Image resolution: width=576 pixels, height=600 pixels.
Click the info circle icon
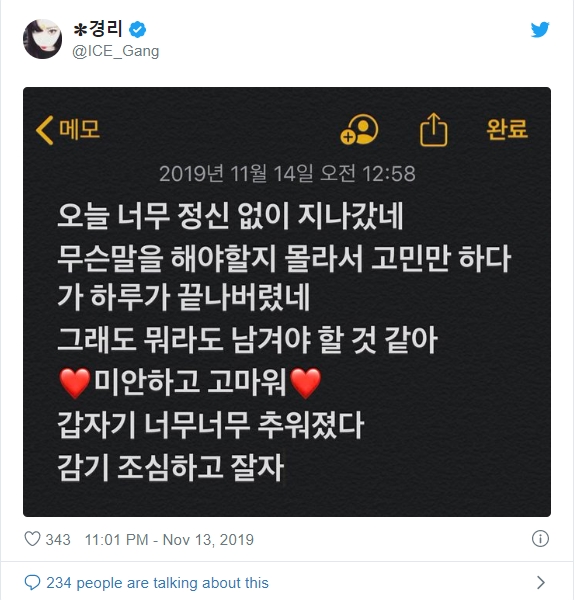pos(540,539)
